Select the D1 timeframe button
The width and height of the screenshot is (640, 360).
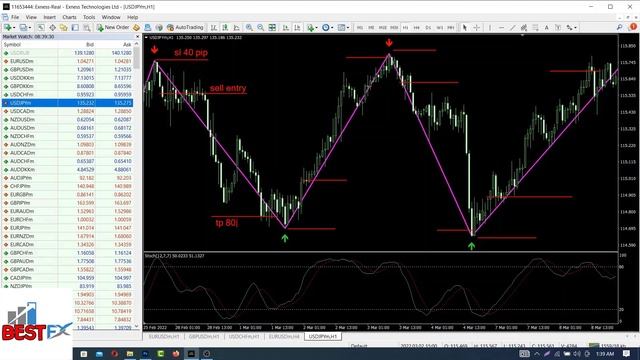[x=428, y=27]
